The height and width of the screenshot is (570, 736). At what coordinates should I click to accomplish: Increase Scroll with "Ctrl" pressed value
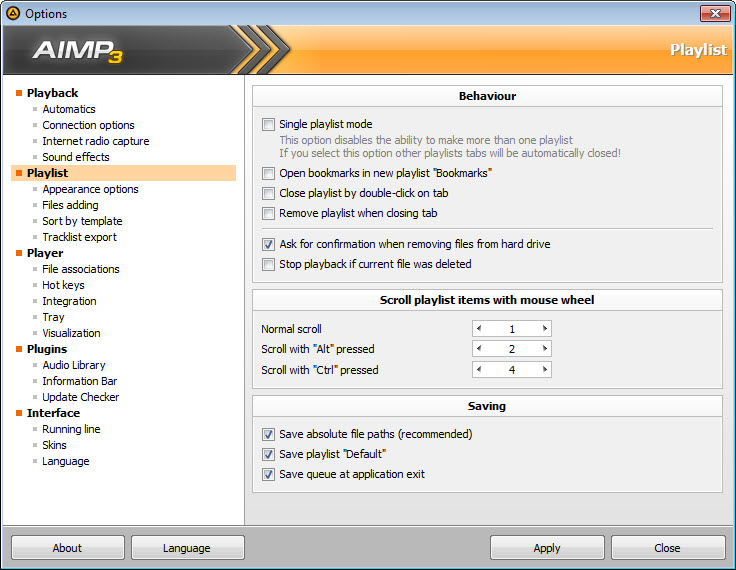(545, 370)
